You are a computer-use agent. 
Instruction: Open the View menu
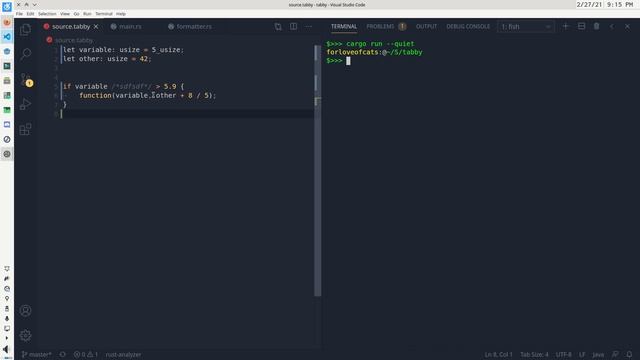(65, 14)
